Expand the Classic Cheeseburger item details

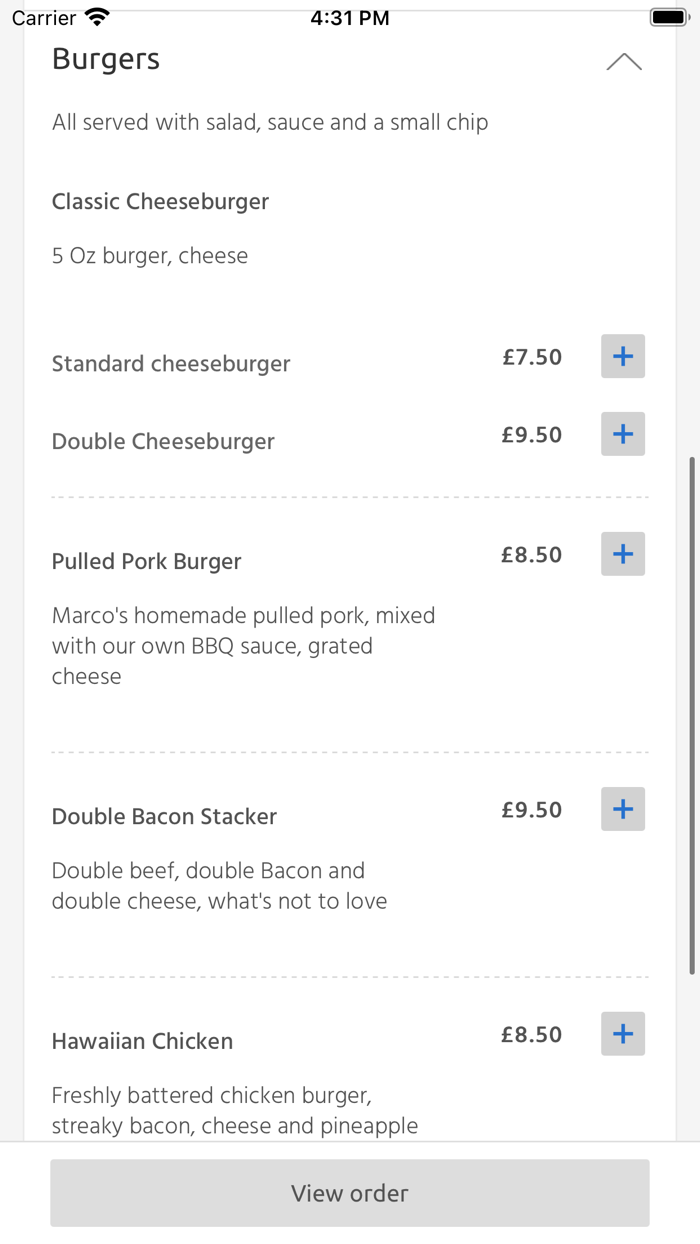(160, 201)
